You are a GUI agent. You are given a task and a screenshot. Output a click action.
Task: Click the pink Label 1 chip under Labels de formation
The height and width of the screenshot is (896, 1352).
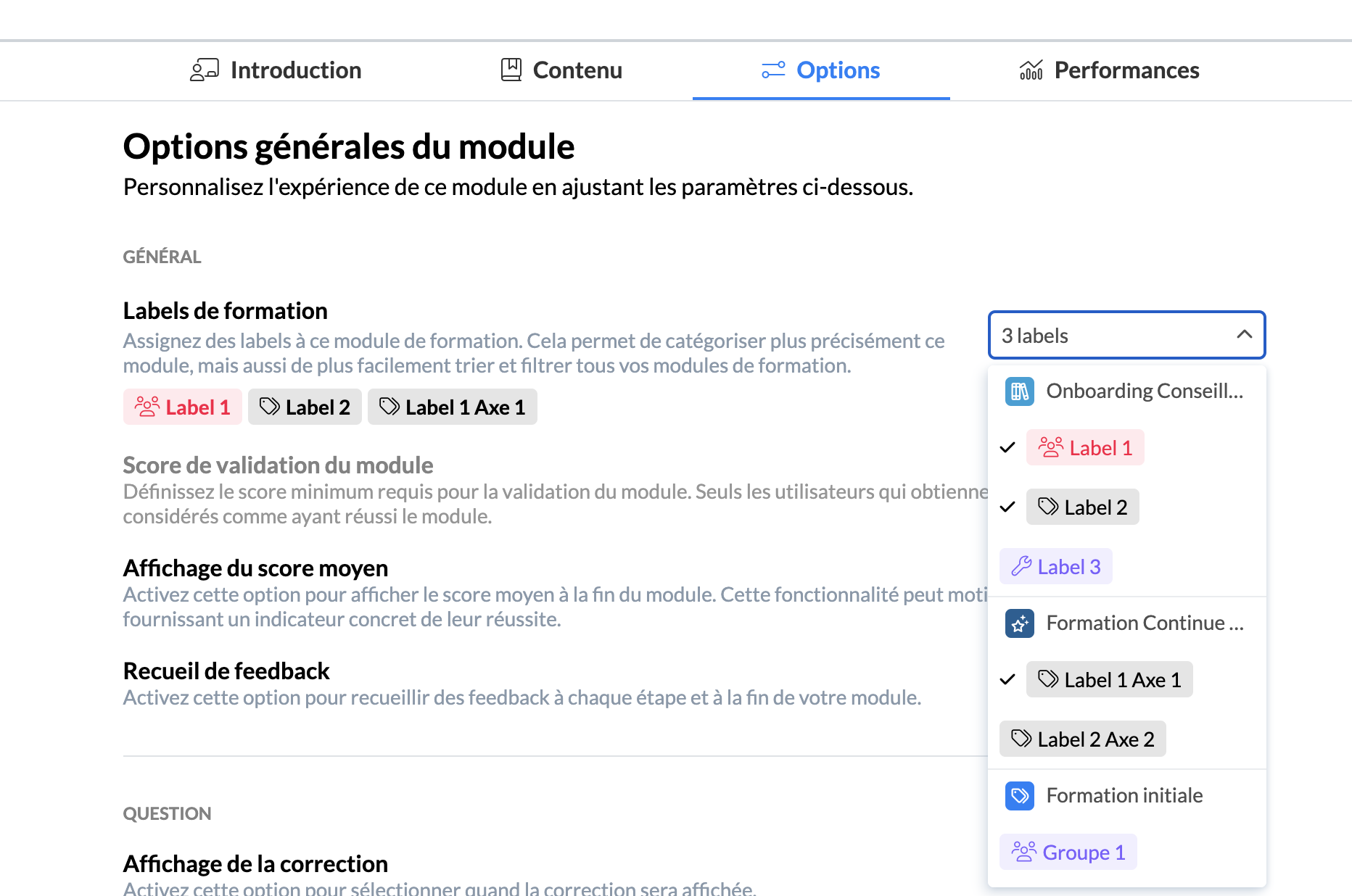(x=182, y=407)
